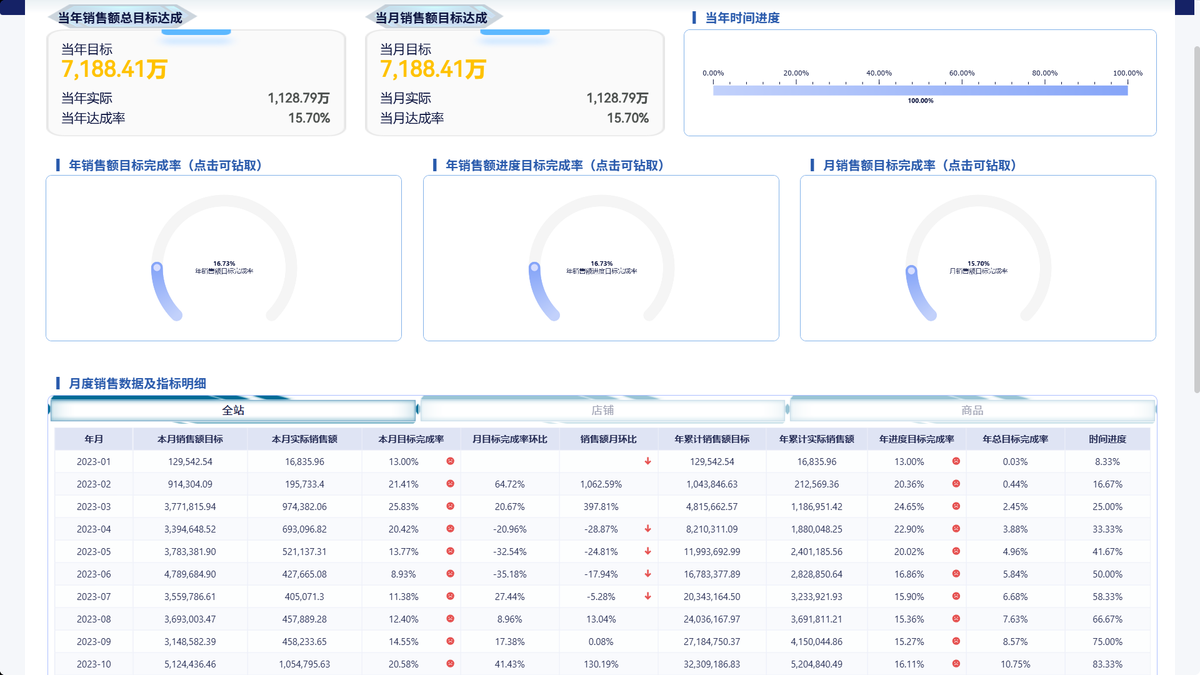
Task: Click the 年月 column header
Action: point(93,439)
